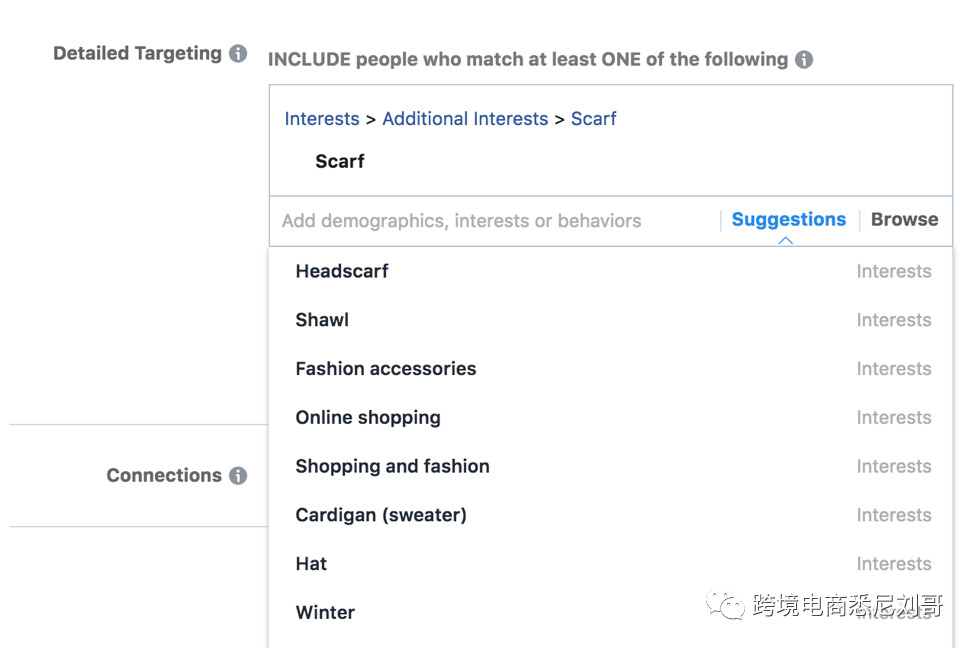Click the Additional Interests breadcrumb link

click(465, 119)
